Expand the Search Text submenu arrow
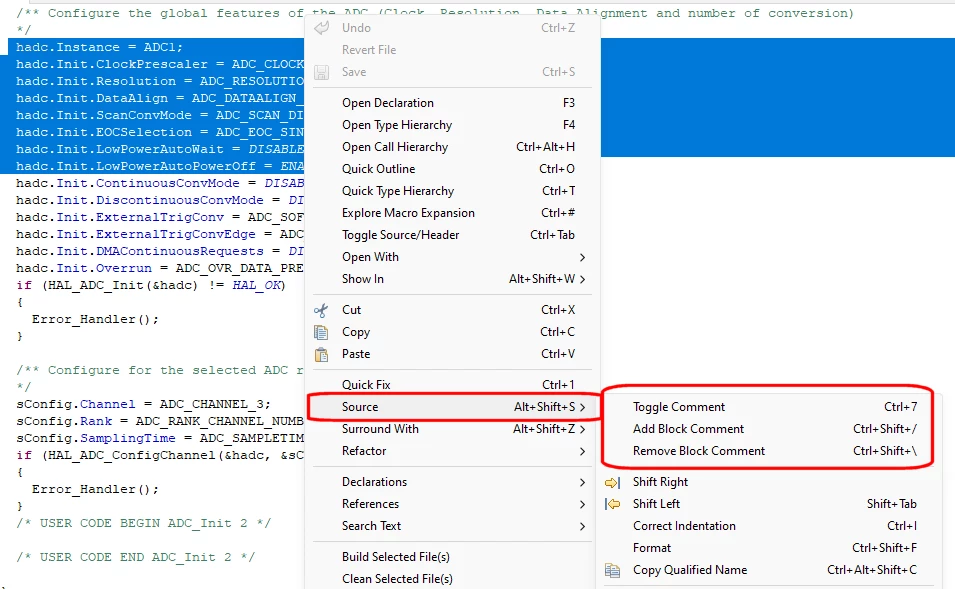Viewport: 955px width, 589px height. tap(582, 526)
